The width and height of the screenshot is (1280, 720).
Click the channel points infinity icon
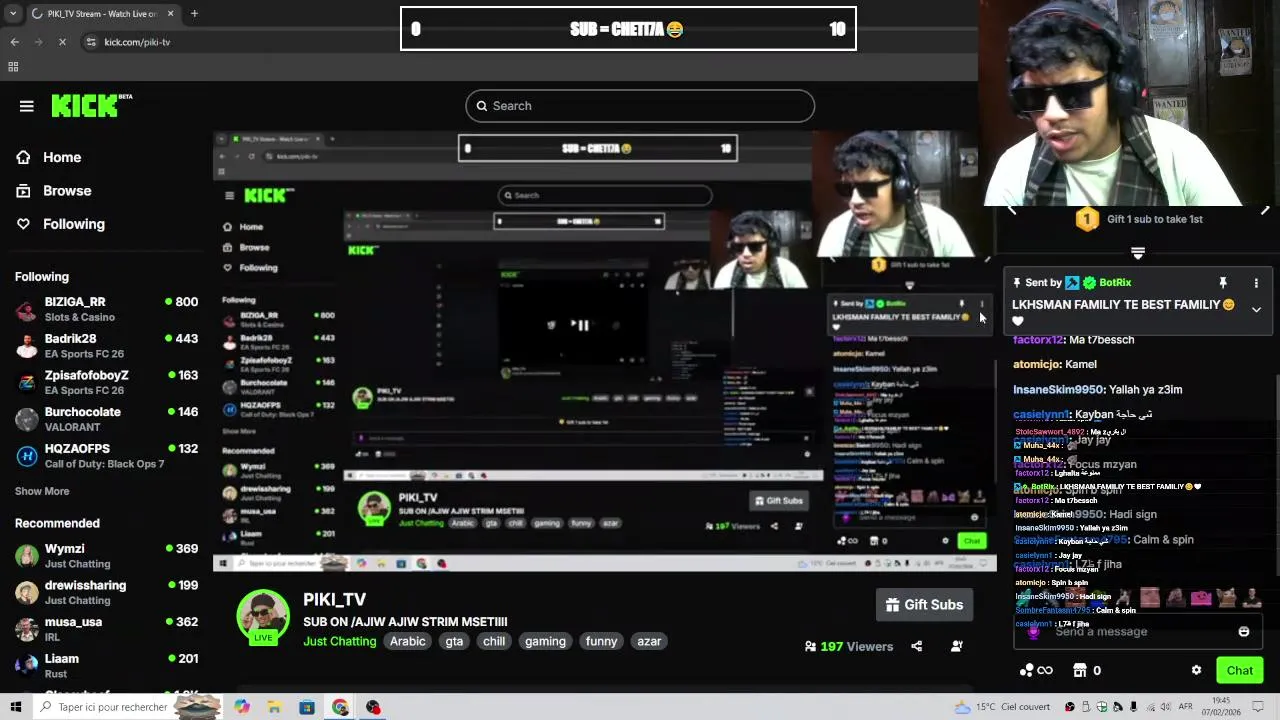[x=1036, y=671]
